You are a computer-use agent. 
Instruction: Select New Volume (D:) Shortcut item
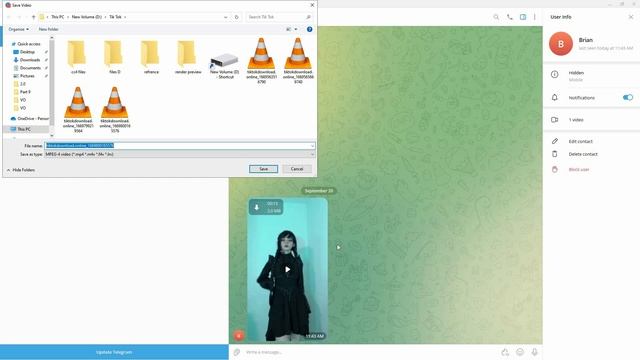click(x=224, y=65)
